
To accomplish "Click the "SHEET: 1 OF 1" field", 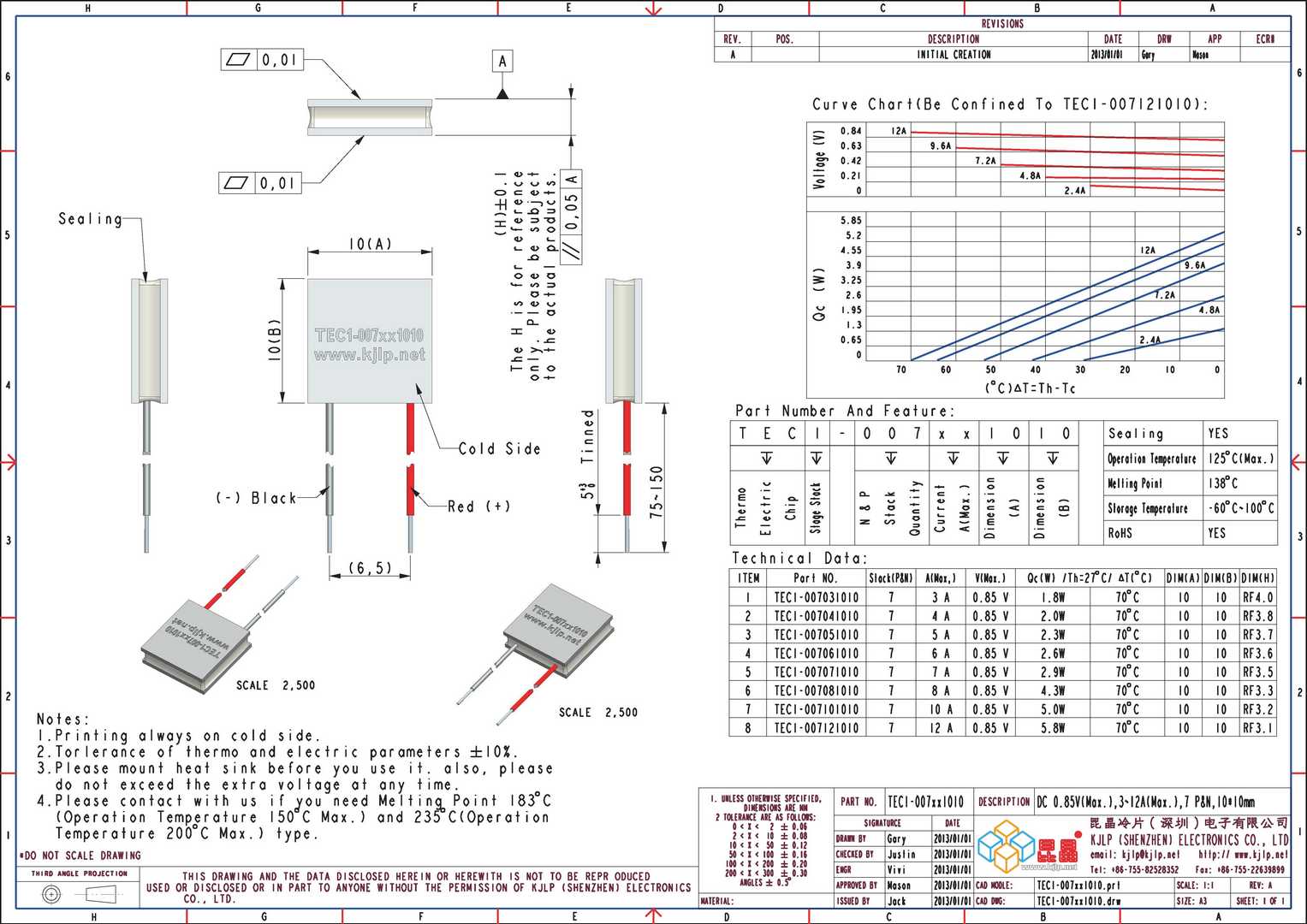I will 1260,901.
